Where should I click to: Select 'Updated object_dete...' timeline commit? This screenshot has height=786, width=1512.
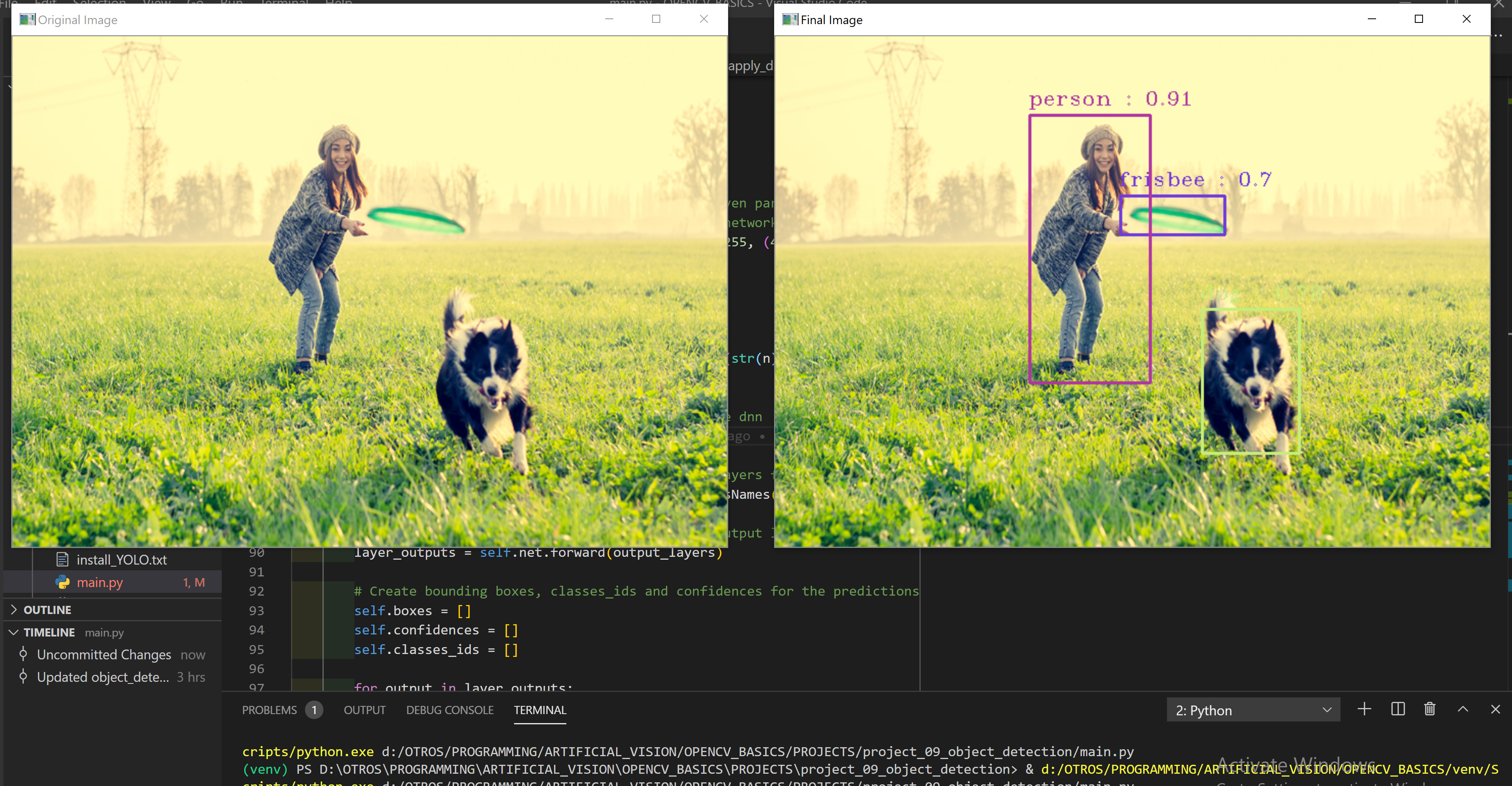tap(103, 677)
